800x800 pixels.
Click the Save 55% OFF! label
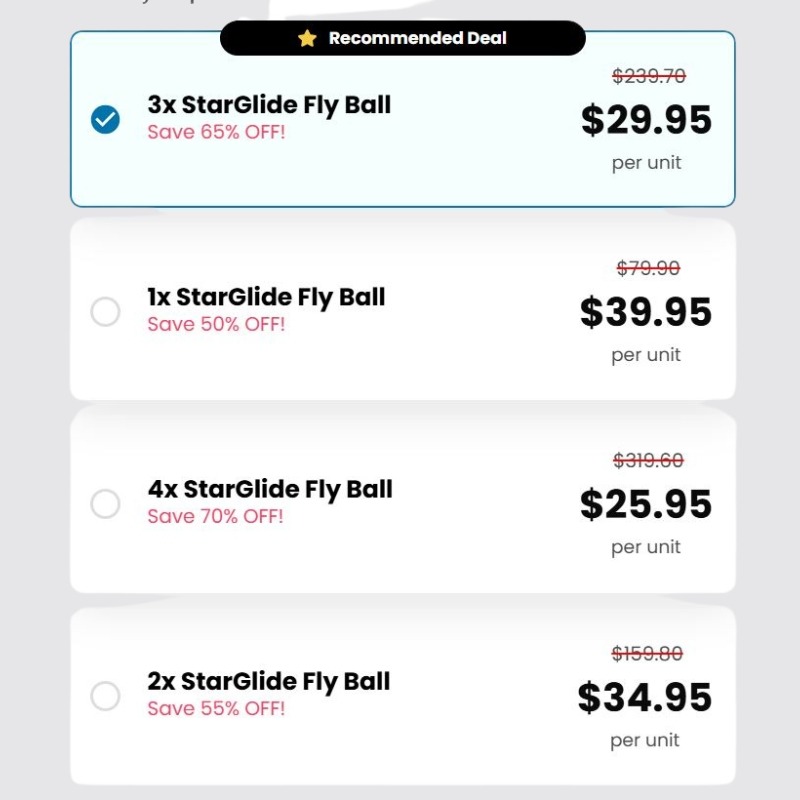pyautogui.click(x=216, y=709)
